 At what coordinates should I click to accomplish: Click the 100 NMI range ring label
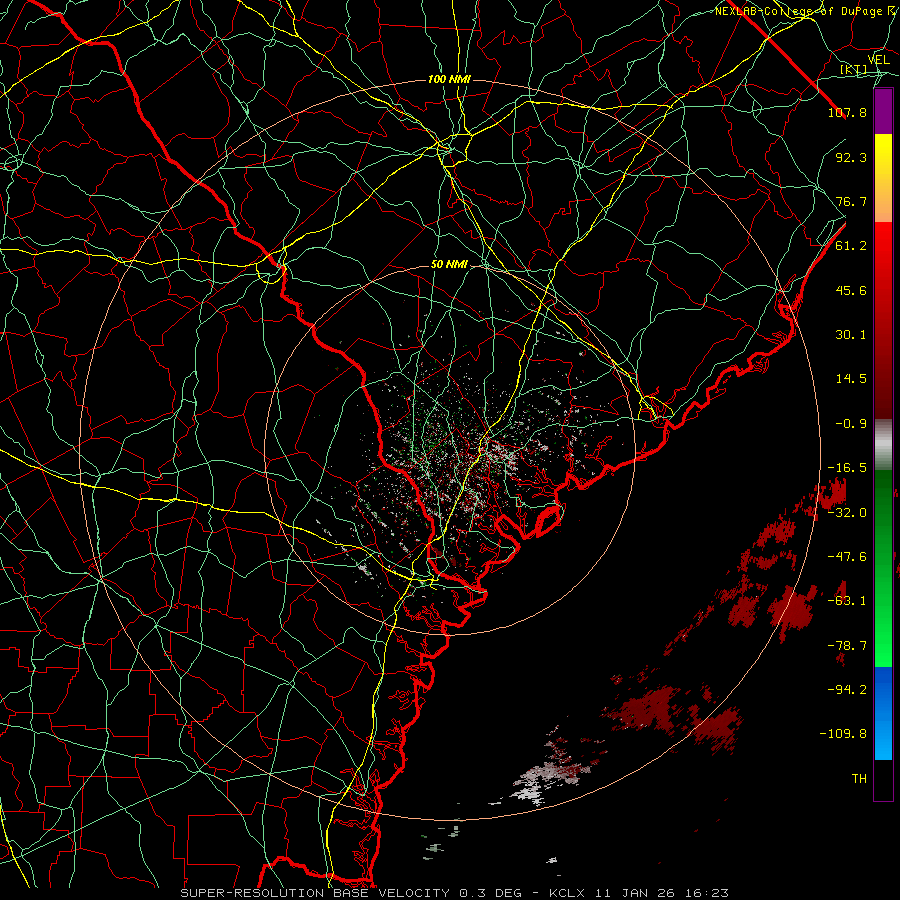point(449,79)
